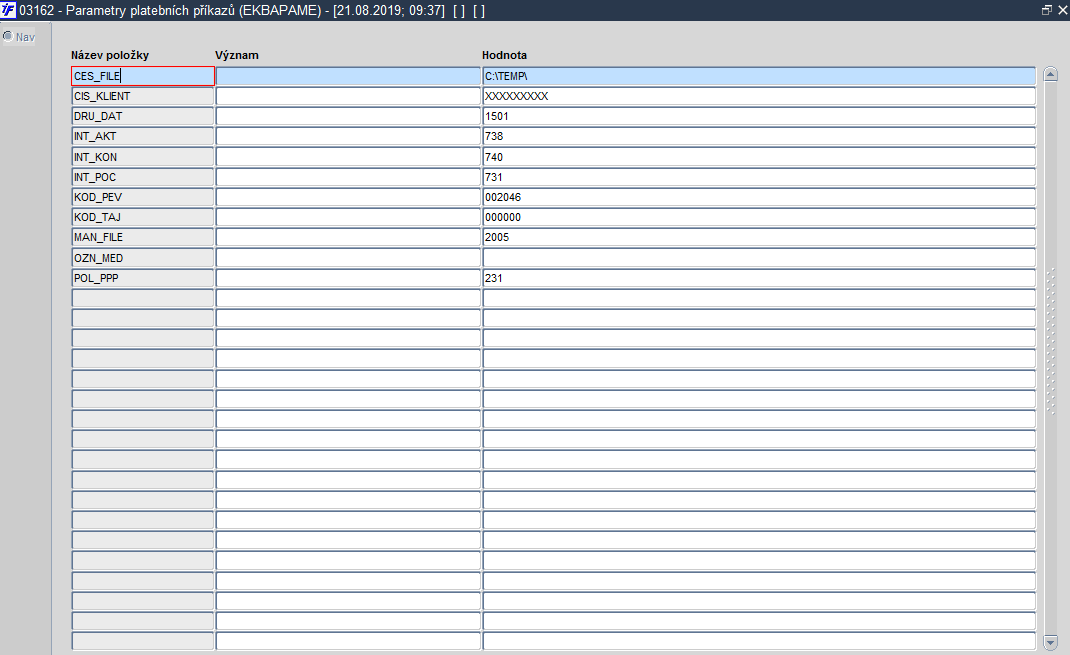Click the Význam field of KOD_TAJ row
This screenshot has height=655, width=1070.
(349, 217)
